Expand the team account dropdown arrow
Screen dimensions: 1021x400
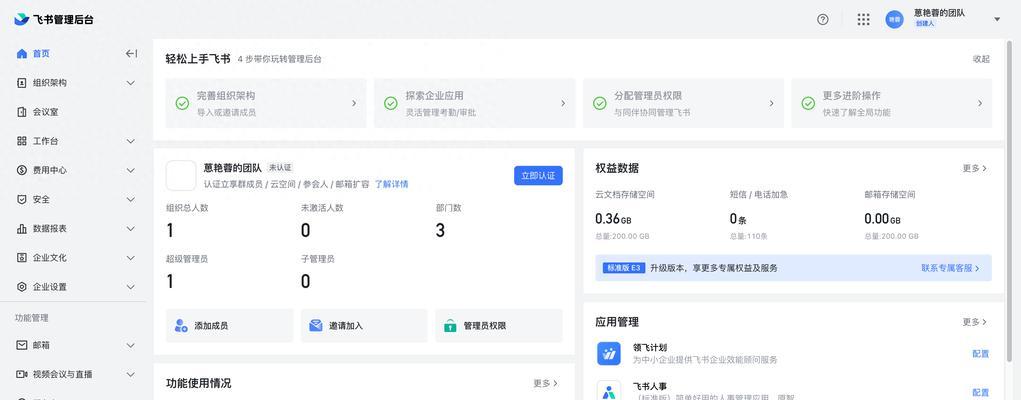click(x=997, y=20)
